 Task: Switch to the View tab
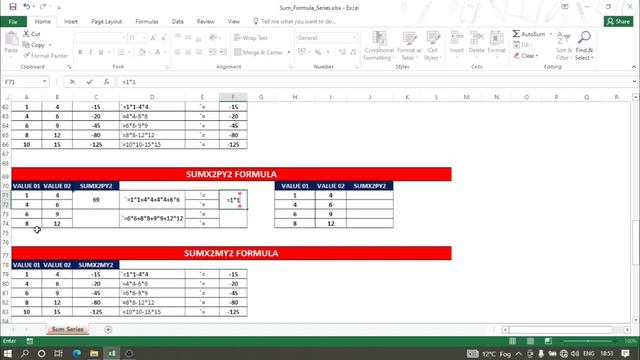coord(233,22)
